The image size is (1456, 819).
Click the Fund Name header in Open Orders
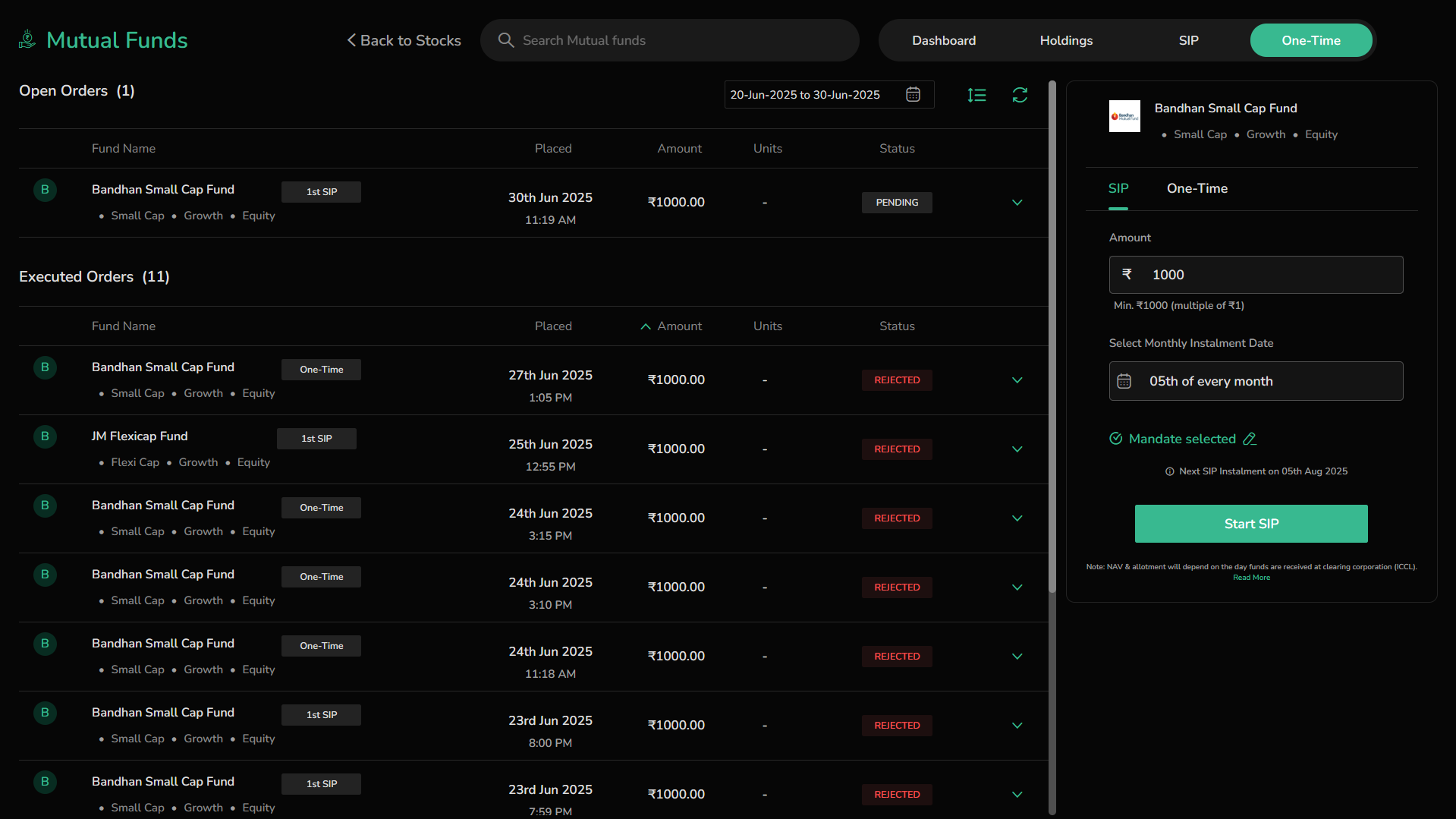pos(124,149)
